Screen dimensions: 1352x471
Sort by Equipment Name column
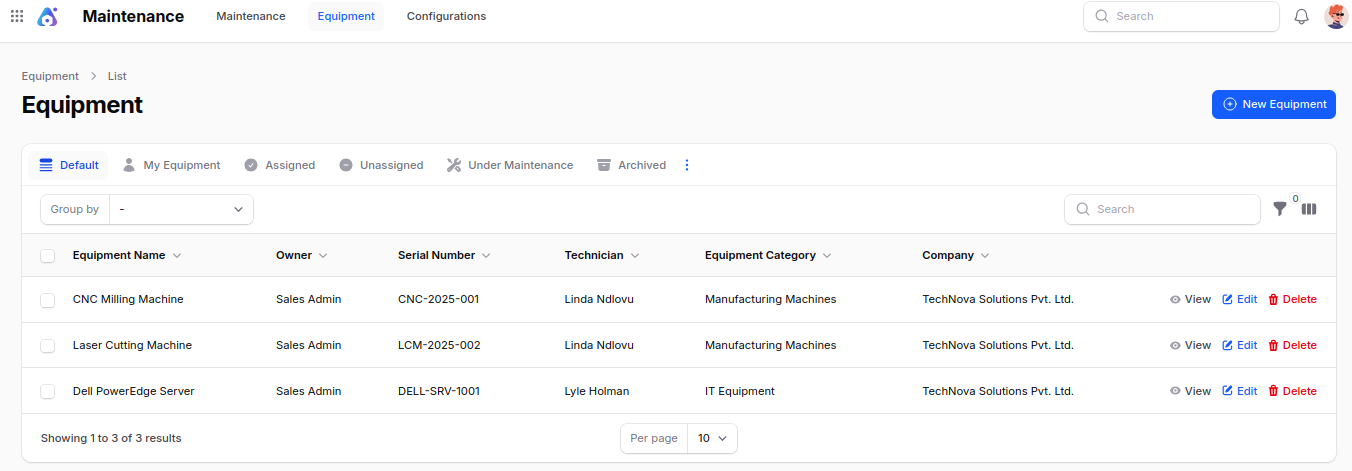click(127, 255)
